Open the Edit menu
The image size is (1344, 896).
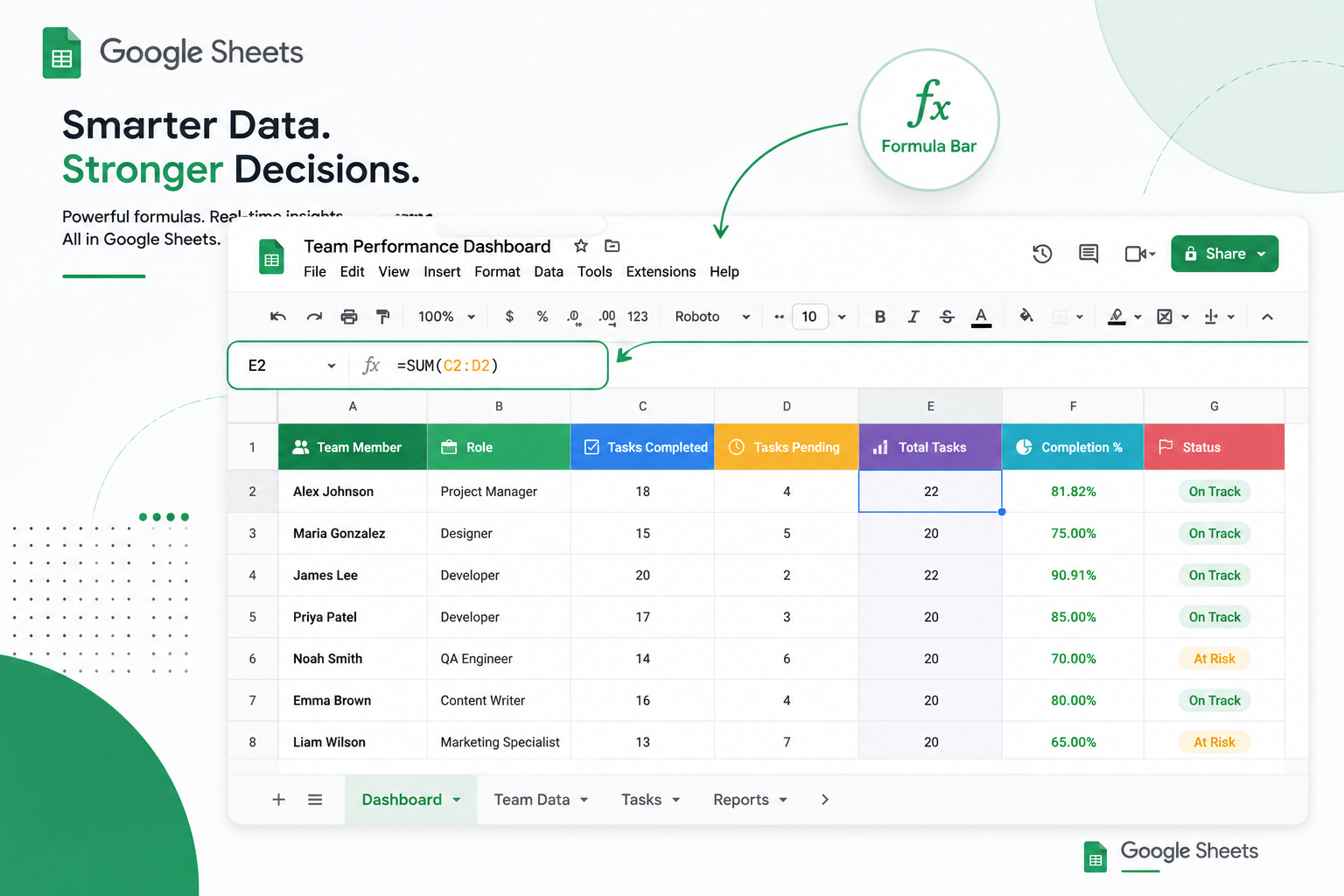353,272
